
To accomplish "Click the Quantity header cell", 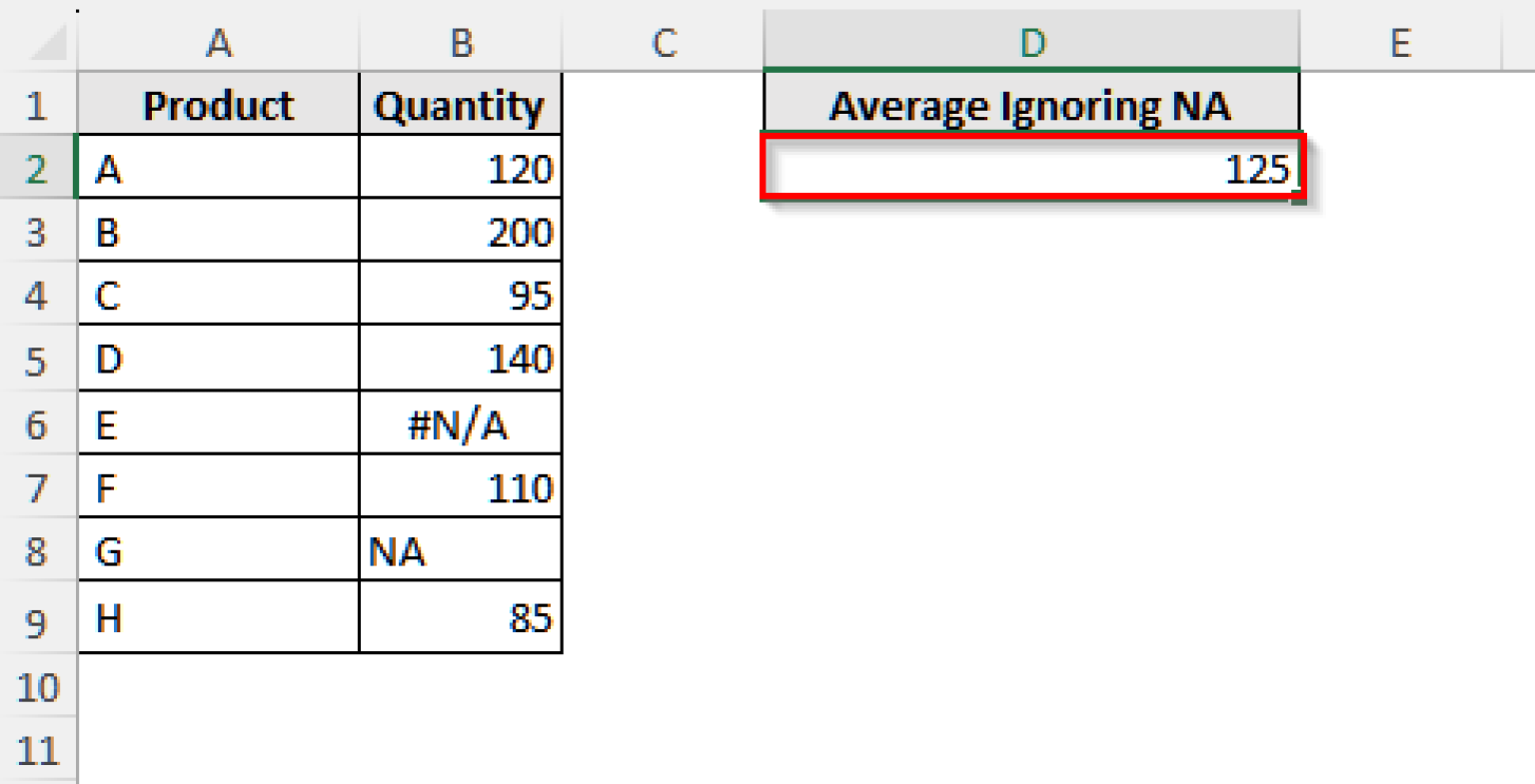I will point(460,105).
